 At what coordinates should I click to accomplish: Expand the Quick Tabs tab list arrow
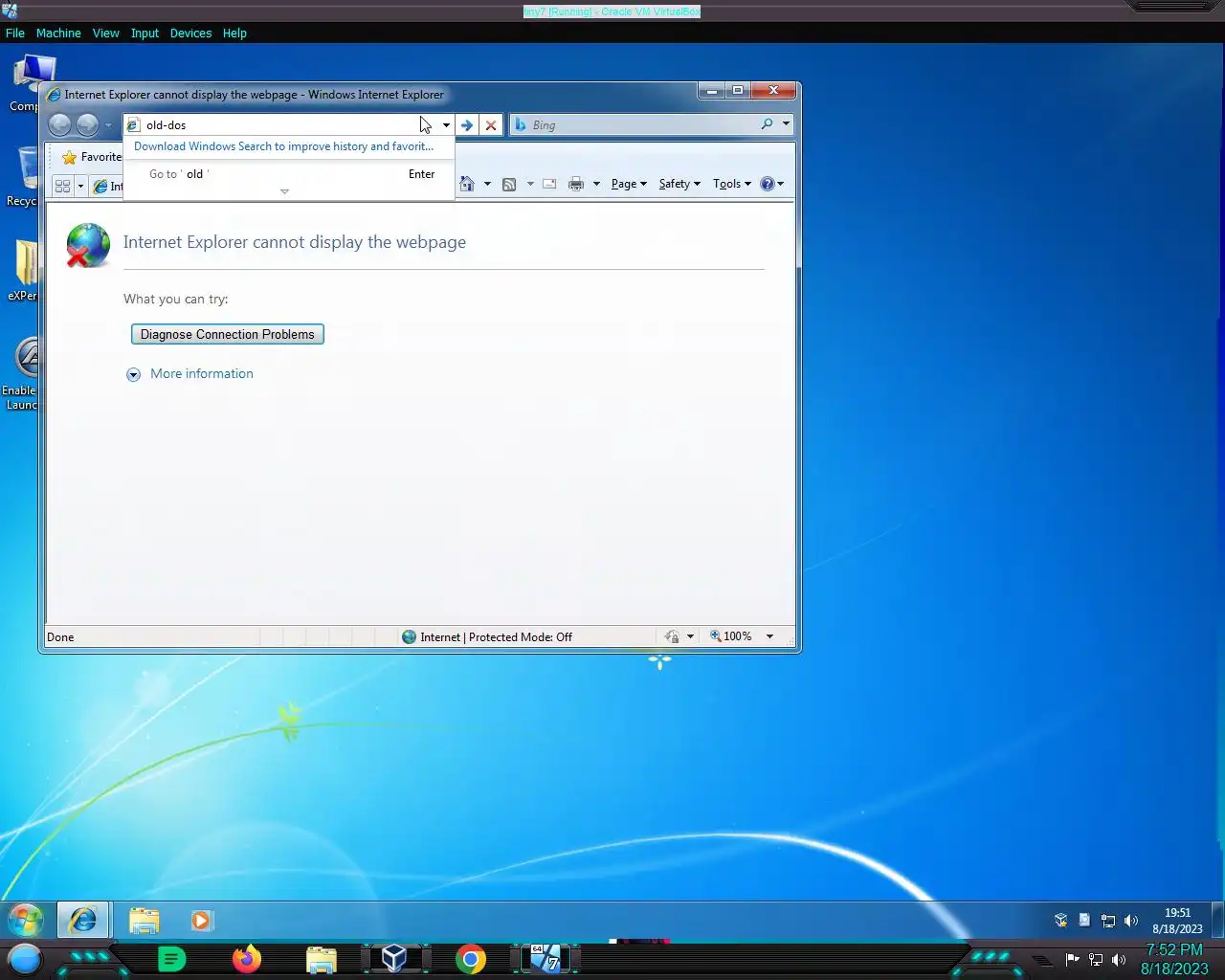pos(80,186)
